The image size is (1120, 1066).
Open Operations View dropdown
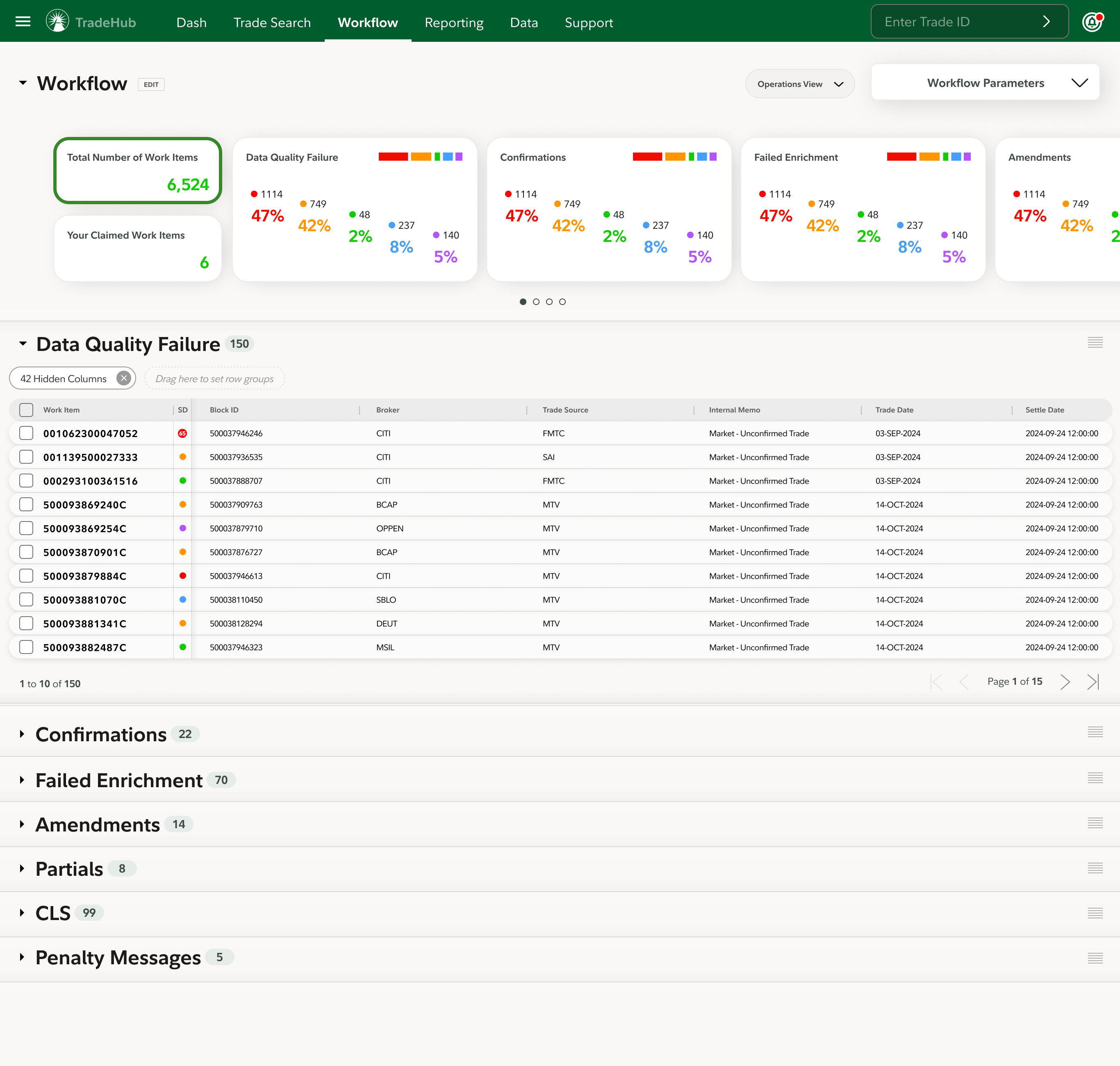[799, 84]
